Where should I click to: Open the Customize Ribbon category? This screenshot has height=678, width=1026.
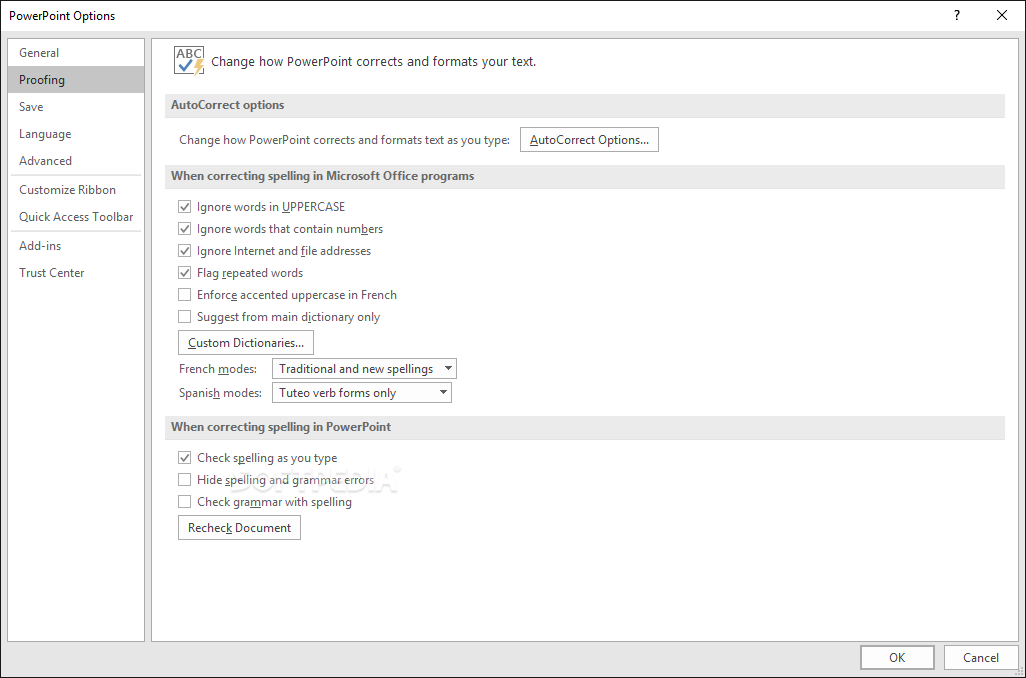[x=76, y=190]
